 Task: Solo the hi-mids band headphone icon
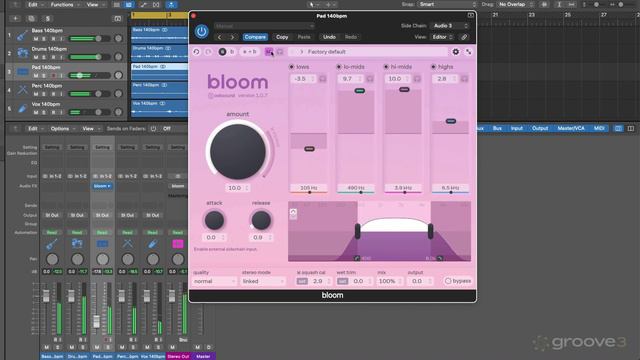[x=417, y=78]
